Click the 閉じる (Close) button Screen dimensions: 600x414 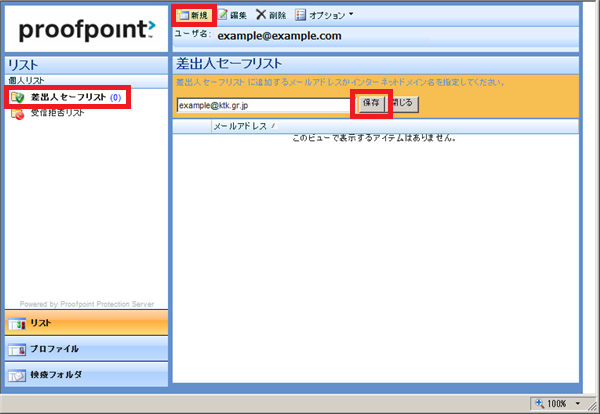click(x=404, y=104)
